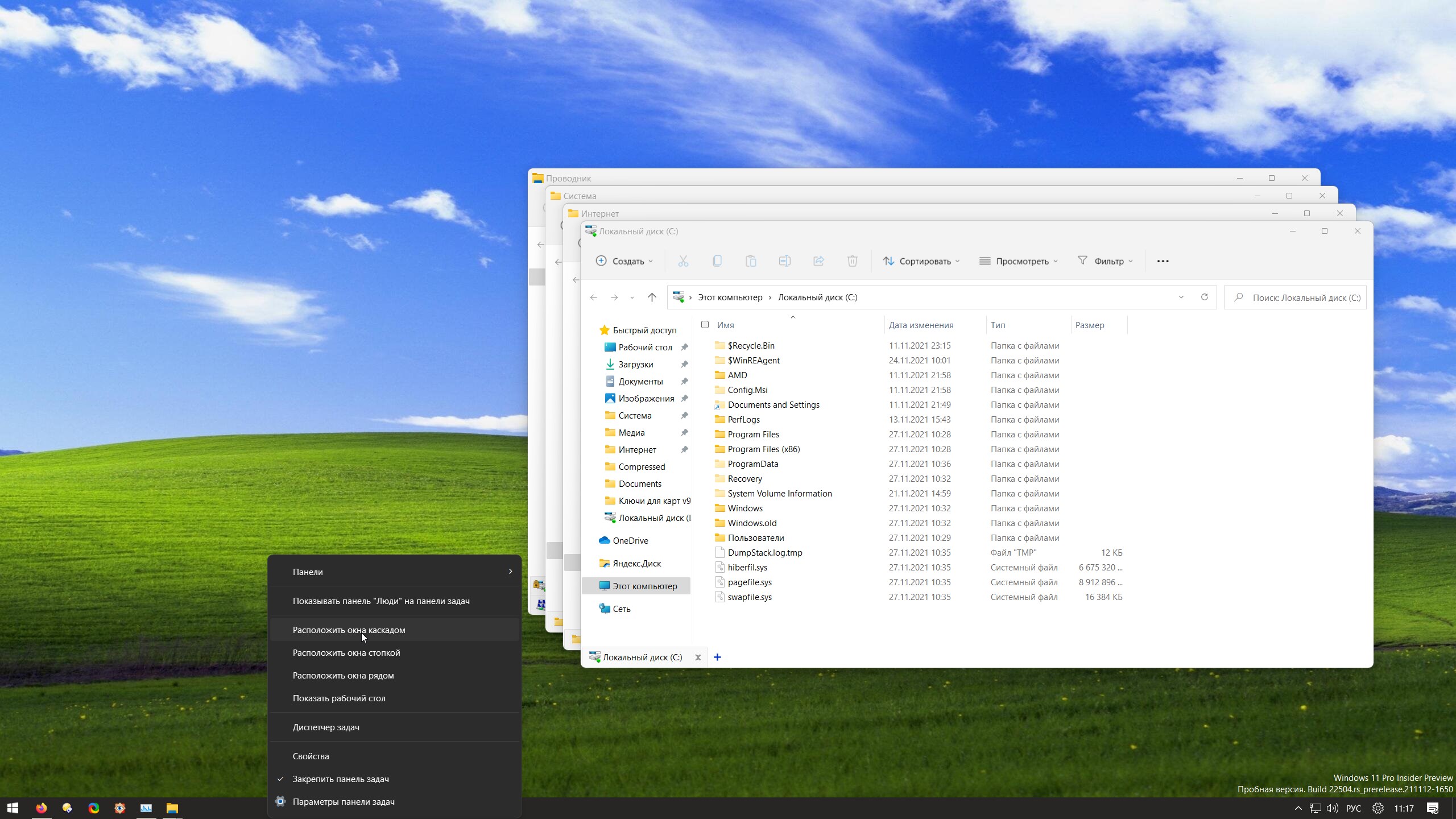Open the Windows Start button
The height and width of the screenshot is (819, 1456).
[x=13, y=808]
